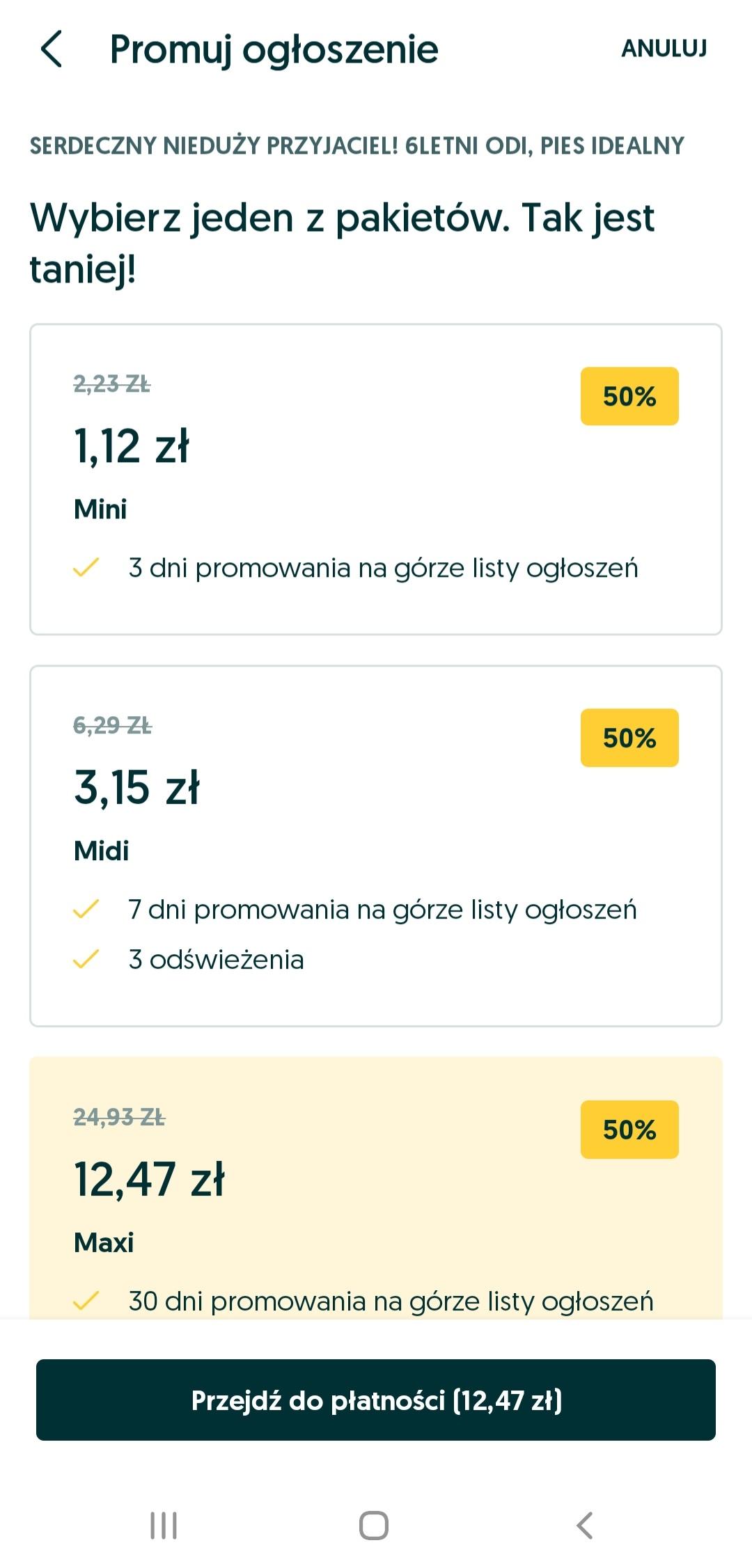Tap checkmark next to 7 dni promowania
This screenshot has height=1568, width=752.
tap(86, 910)
